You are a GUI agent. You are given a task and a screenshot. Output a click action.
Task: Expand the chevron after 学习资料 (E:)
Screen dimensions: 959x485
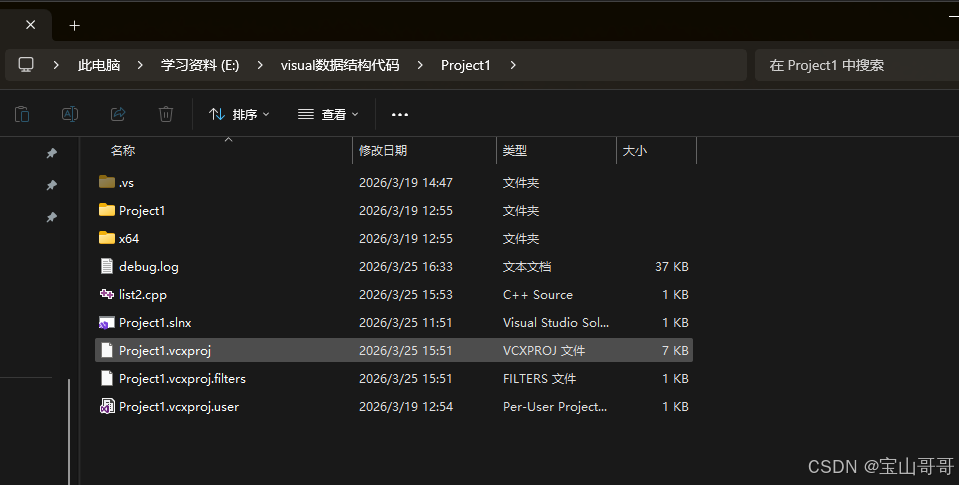click(260, 65)
